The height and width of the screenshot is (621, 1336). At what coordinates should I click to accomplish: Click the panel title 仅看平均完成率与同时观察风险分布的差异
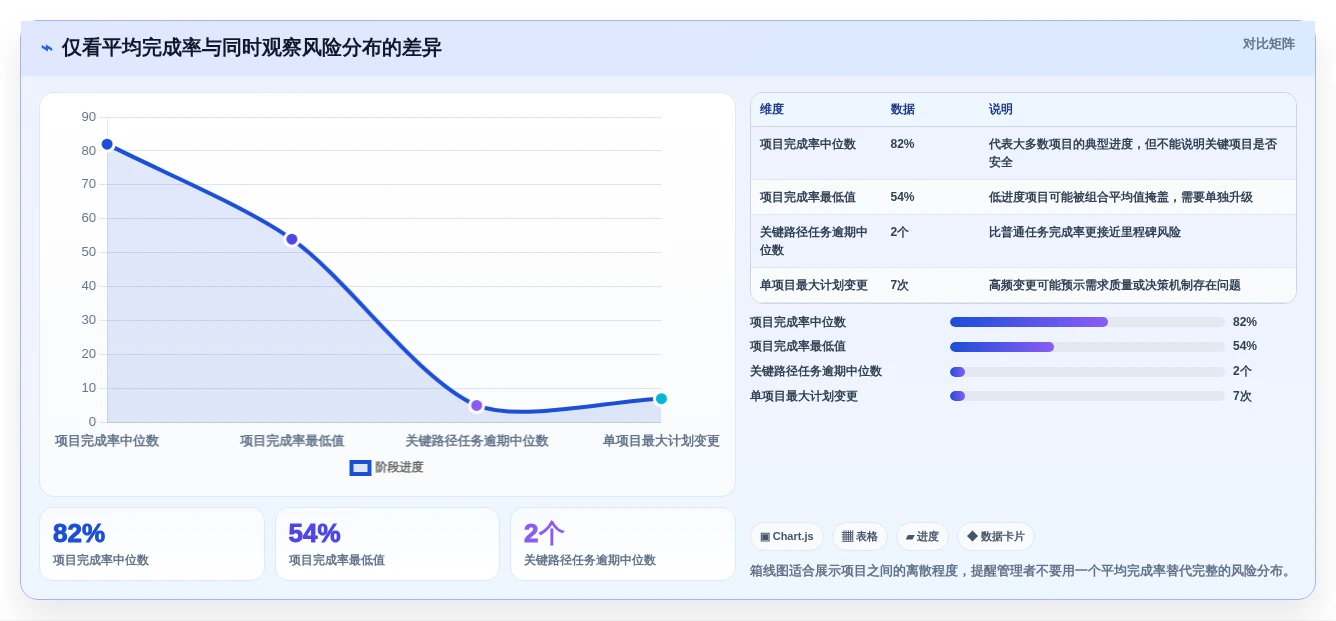point(252,48)
